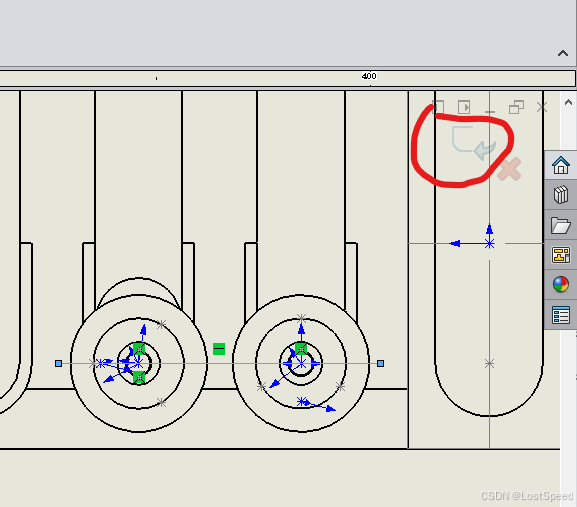Open the Design Library task pane tab
Viewport: 577px width, 507px height.
point(561,195)
